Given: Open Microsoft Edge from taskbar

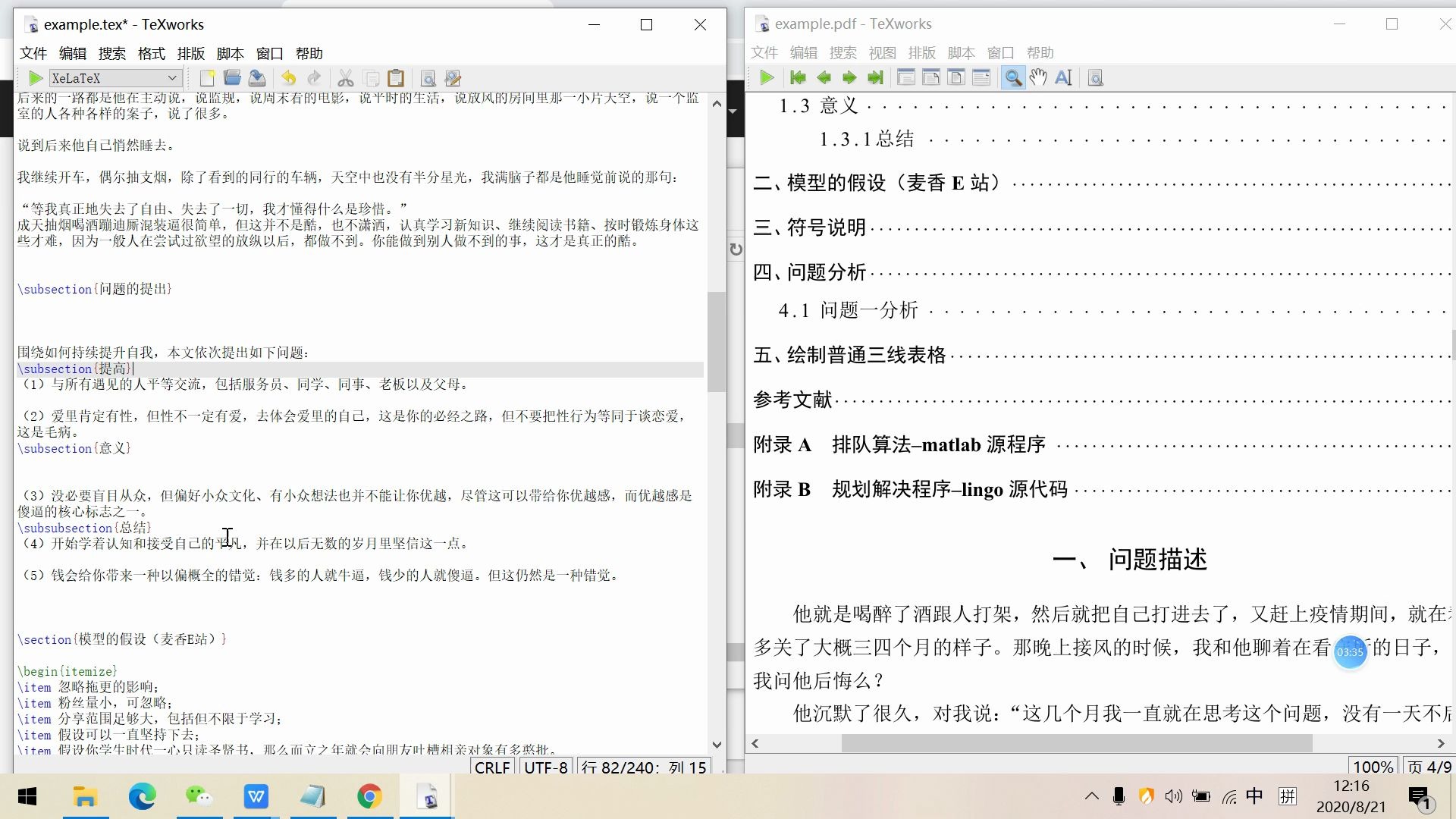Looking at the screenshot, I should click(x=142, y=797).
